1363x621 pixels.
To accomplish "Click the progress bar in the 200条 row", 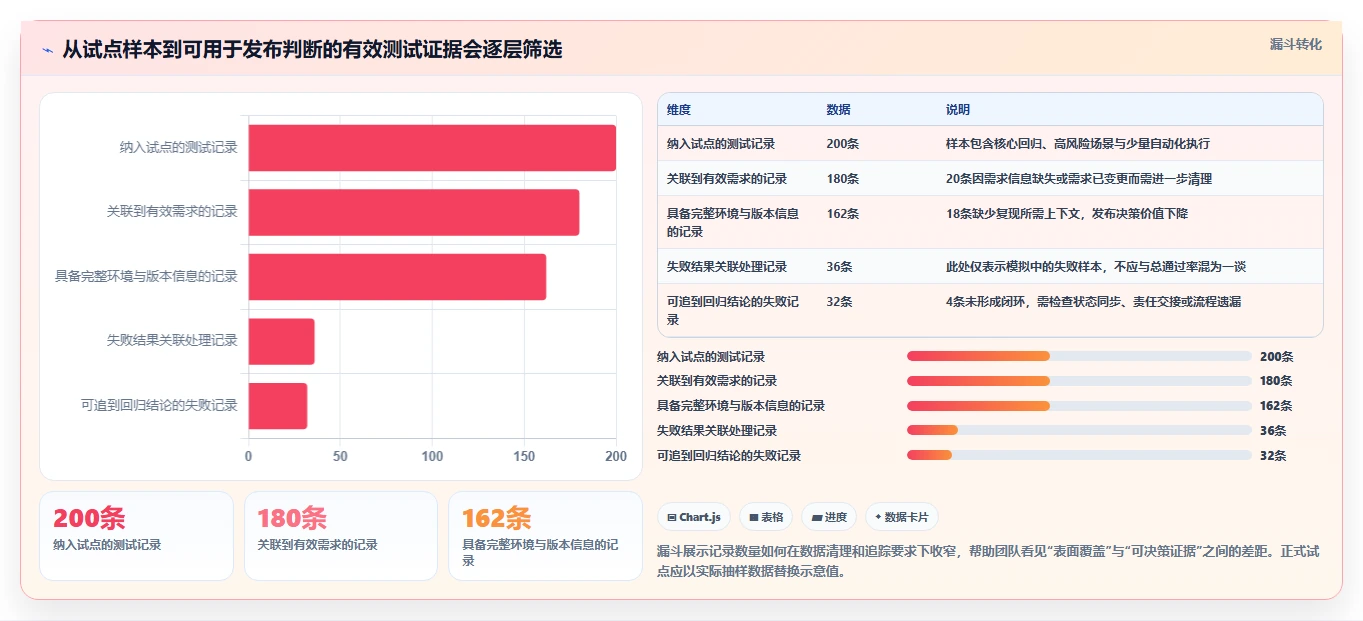I will pyautogui.click(x=1079, y=356).
